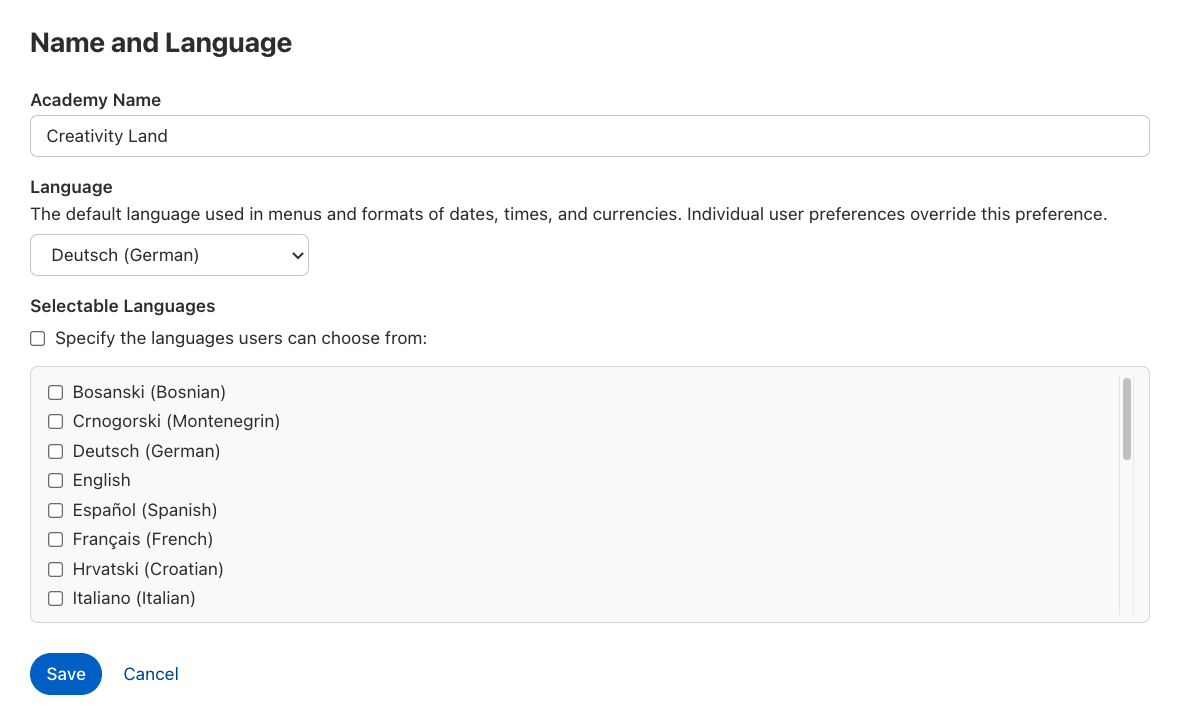
Task: Click the English label in languages list
Action: pos(102,480)
